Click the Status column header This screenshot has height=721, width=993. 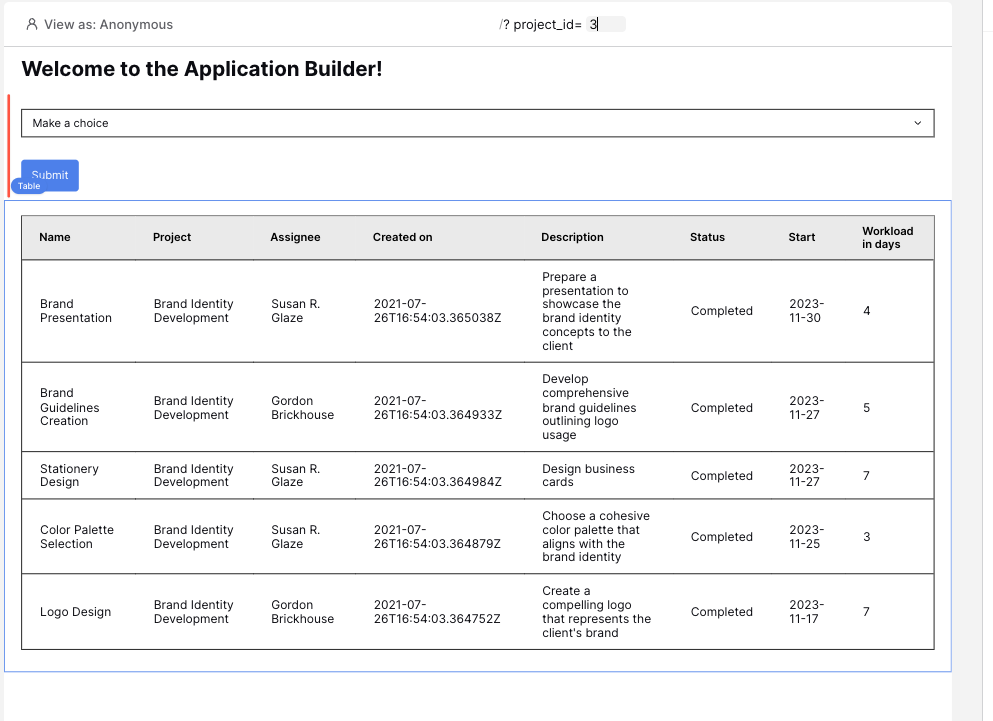(707, 237)
